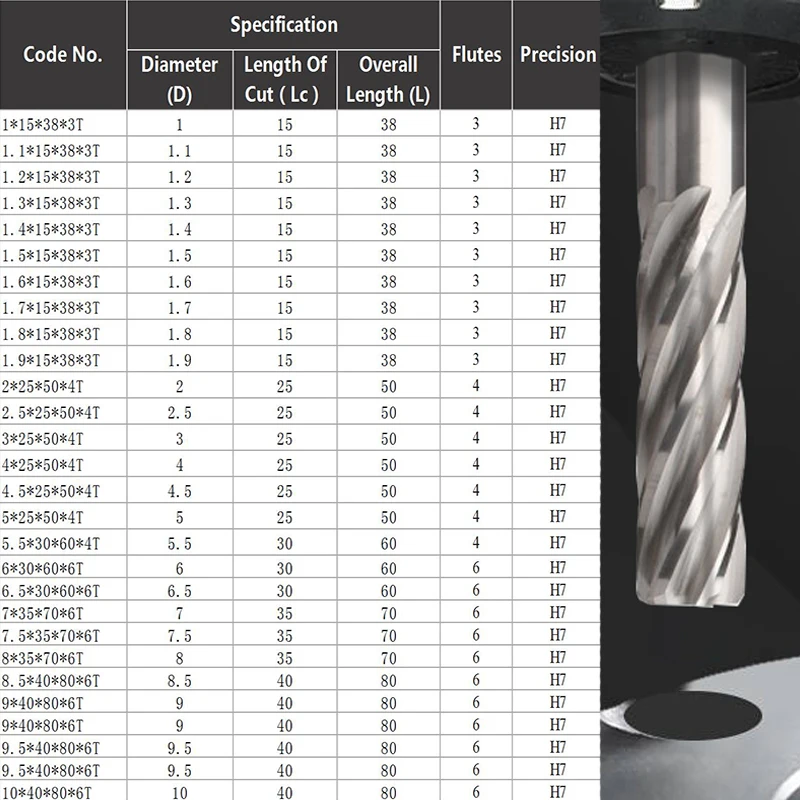Select diameter value "1.5"
800x800 pixels.
(180, 256)
